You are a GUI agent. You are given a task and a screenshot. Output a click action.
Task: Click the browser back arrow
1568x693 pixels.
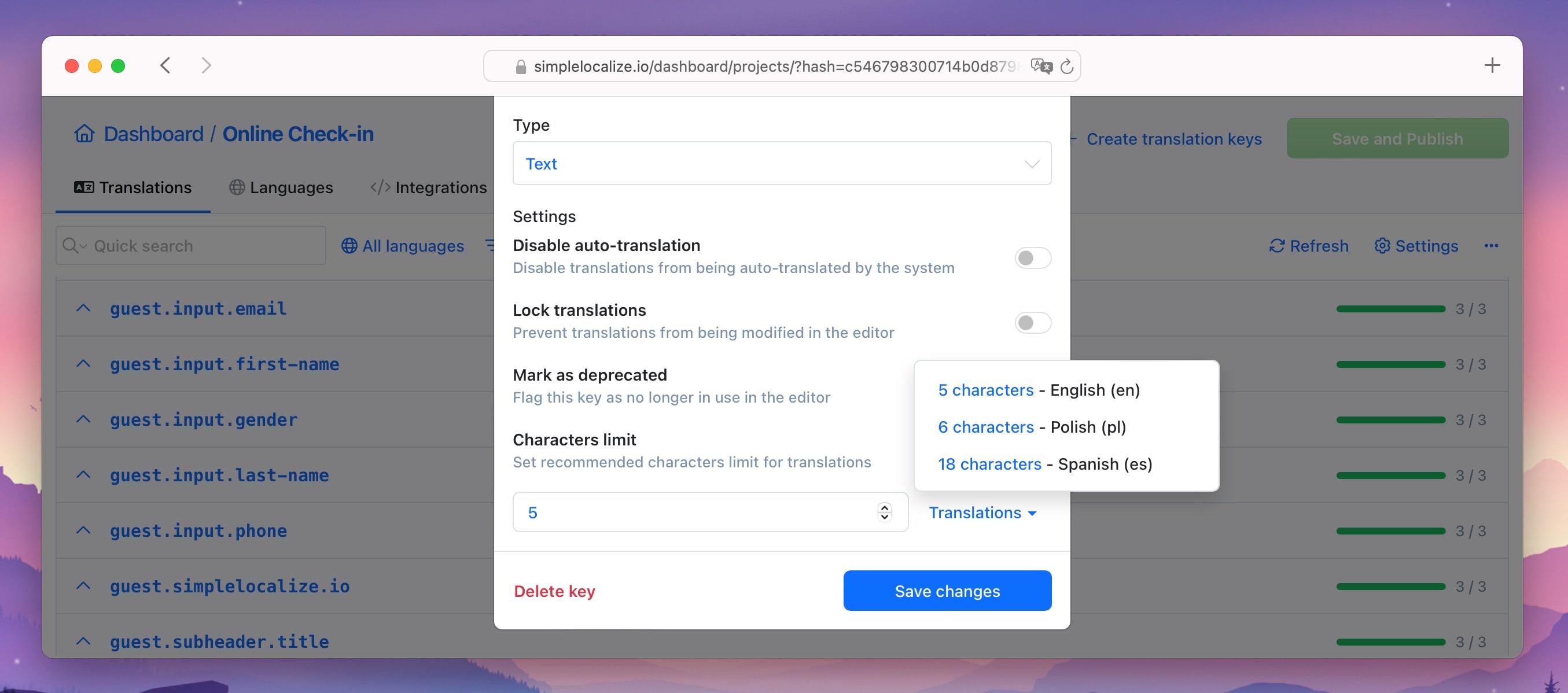coord(165,66)
